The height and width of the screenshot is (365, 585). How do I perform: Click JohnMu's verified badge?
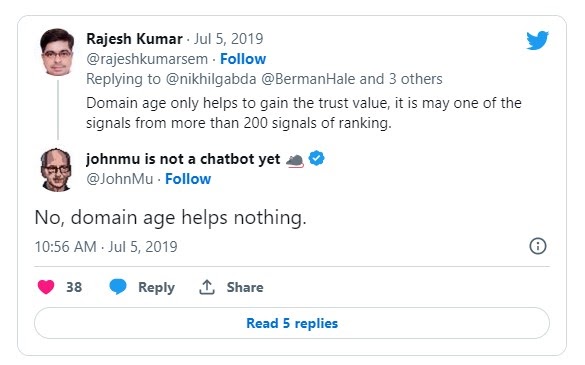(x=316, y=158)
